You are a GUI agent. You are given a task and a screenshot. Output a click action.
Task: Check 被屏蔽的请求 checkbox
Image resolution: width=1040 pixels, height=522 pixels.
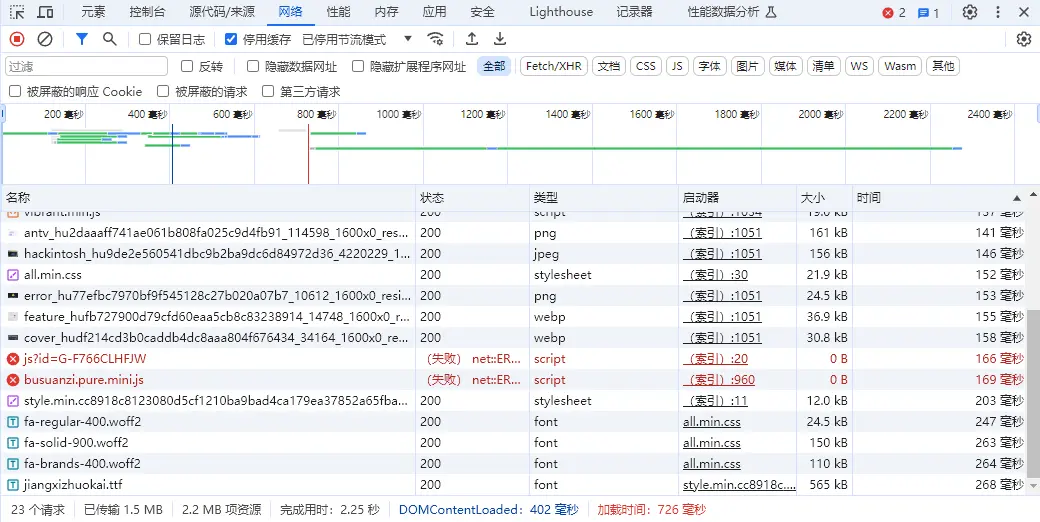click(163, 92)
